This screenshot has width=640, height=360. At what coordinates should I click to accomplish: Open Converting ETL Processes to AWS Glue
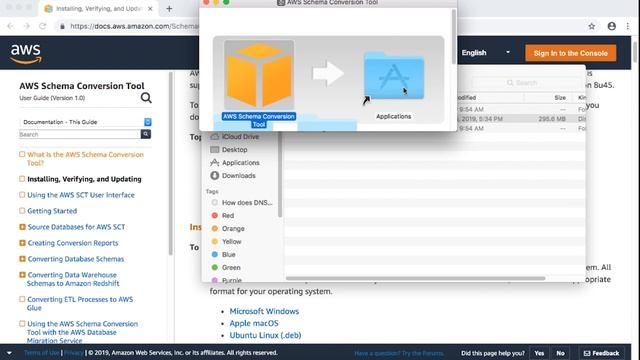pos(80,304)
